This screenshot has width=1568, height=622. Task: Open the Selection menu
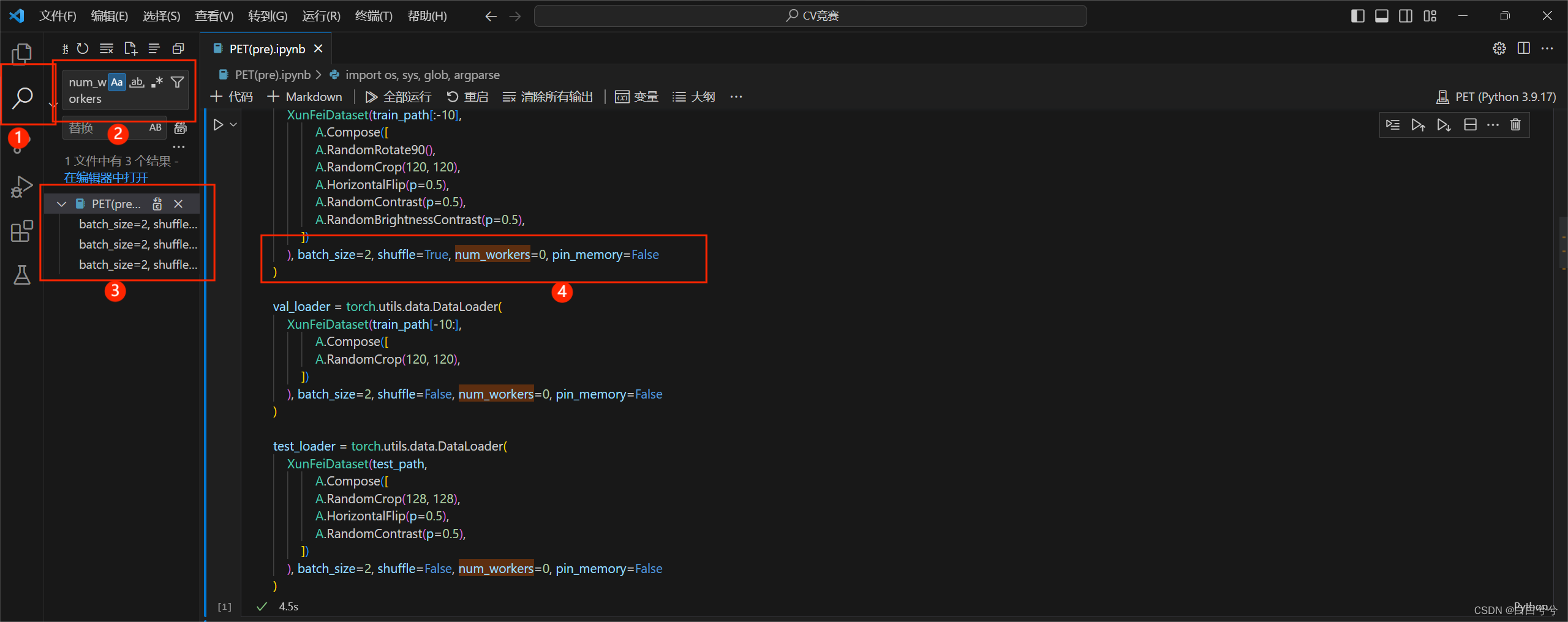pyautogui.click(x=161, y=16)
